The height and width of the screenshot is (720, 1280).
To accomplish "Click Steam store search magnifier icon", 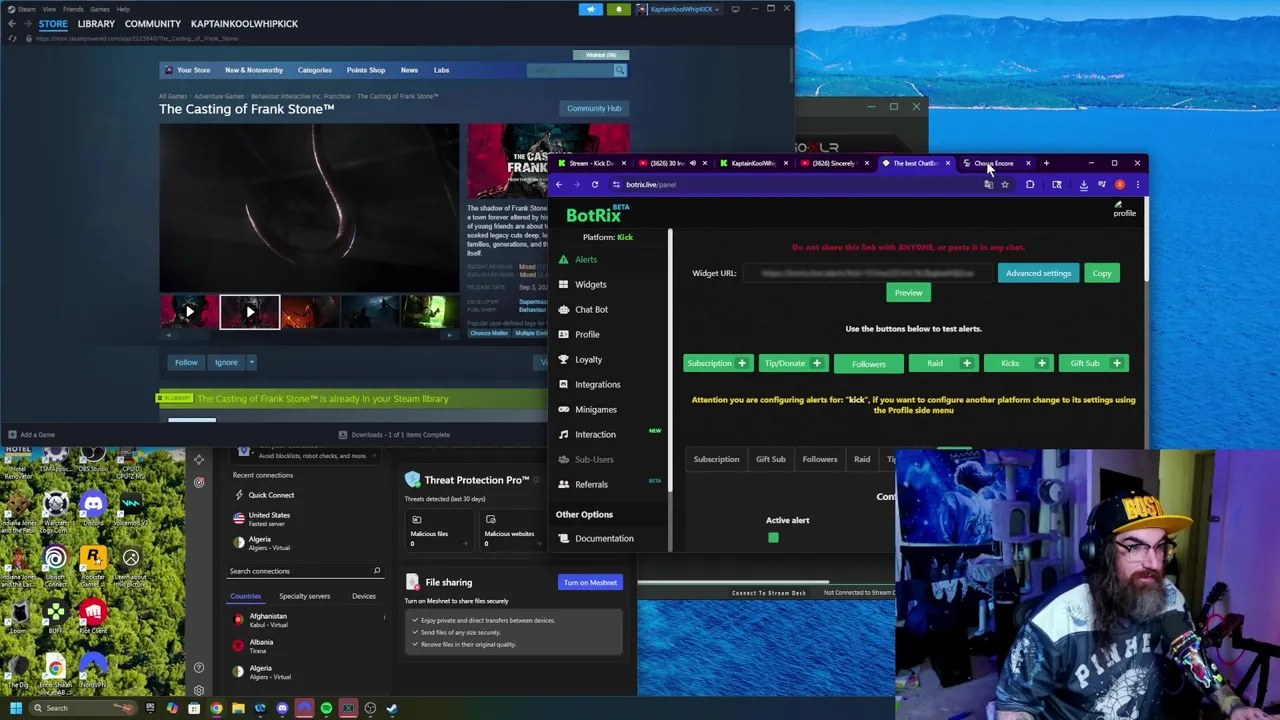I will [x=620, y=70].
